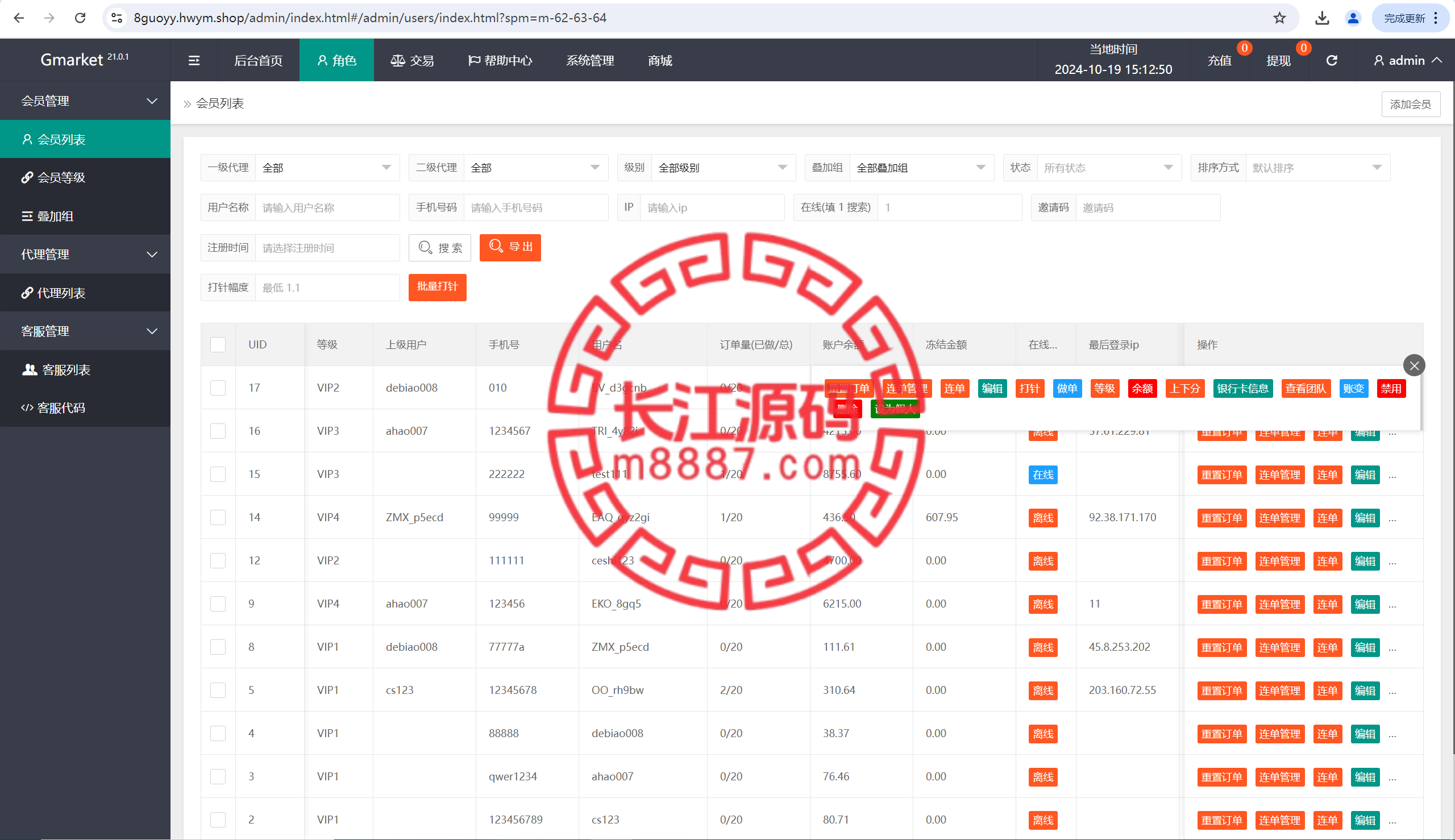Image resolution: width=1455 pixels, height=840 pixels.
Task: Switch to the 后台首页 tab
Action: 258,61
